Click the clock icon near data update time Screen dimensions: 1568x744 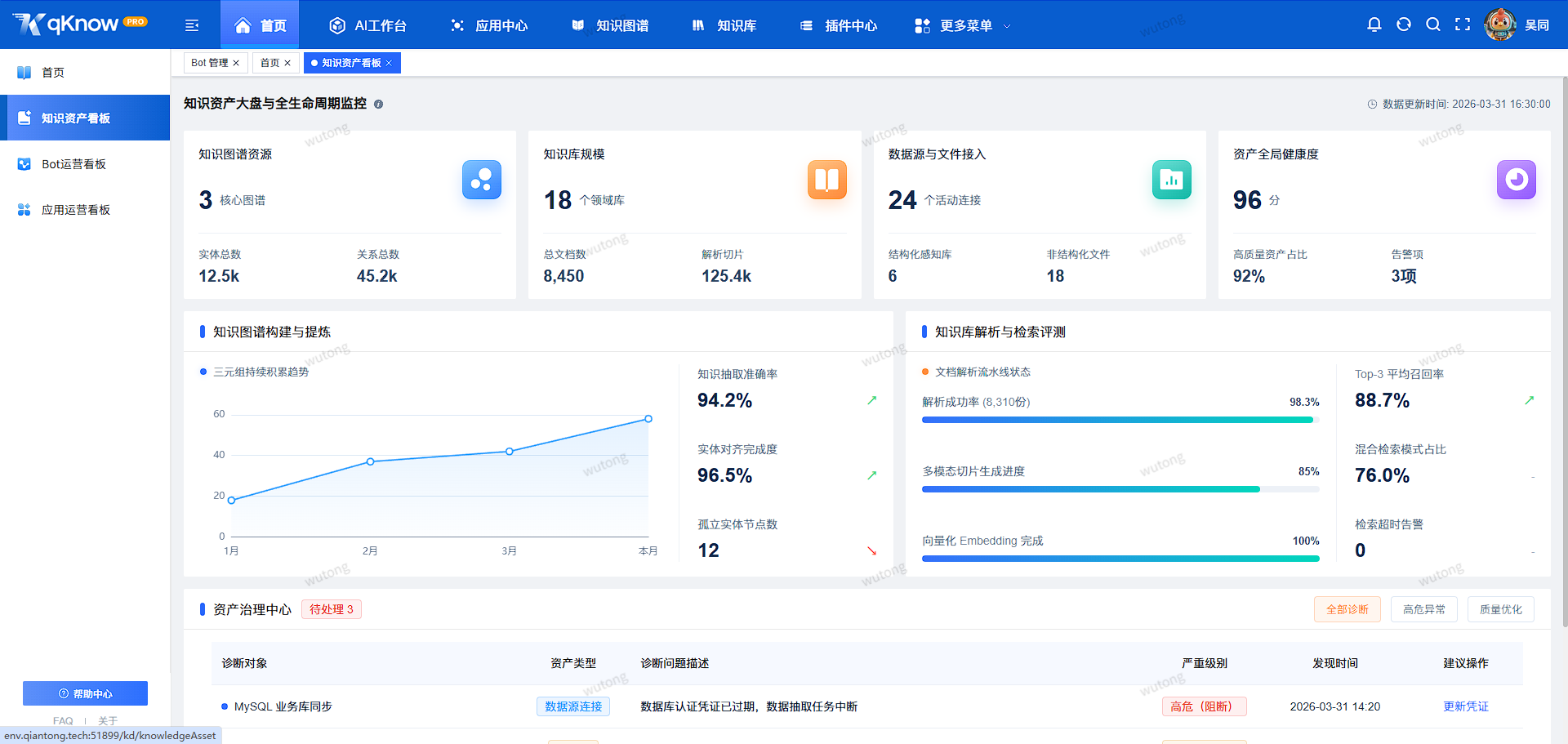tap(1372, 105)
